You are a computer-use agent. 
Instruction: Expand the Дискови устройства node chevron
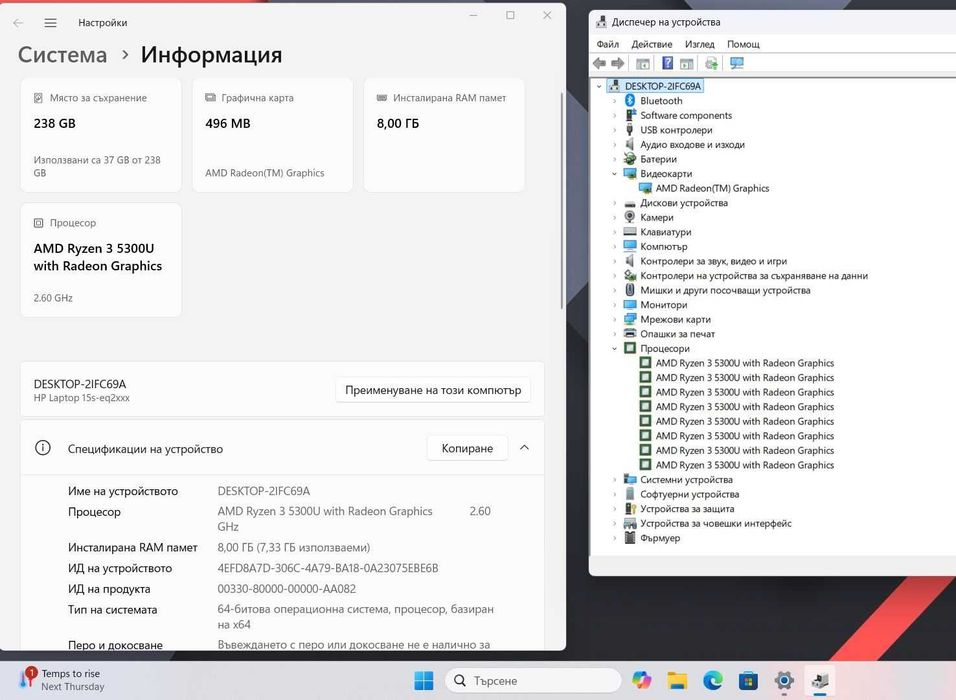[x=614, y=203]
